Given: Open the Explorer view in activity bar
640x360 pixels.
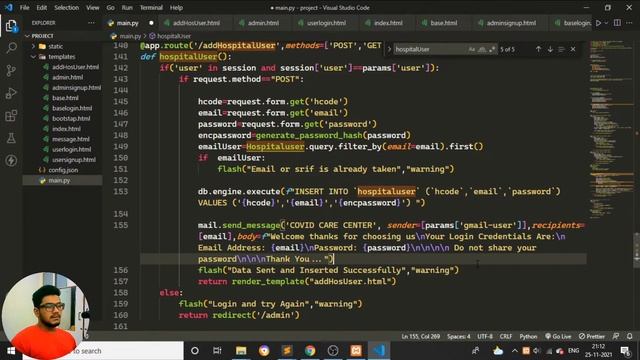Looking at the screenshot, I should pos(11,26).
